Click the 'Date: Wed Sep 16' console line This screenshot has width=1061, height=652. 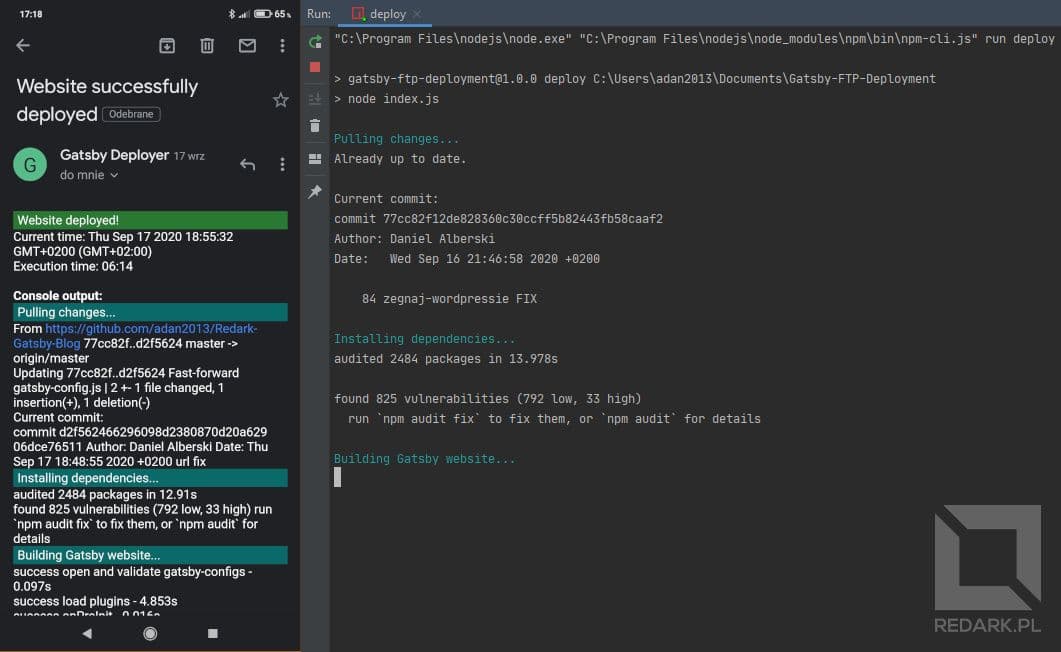point(467,259)
